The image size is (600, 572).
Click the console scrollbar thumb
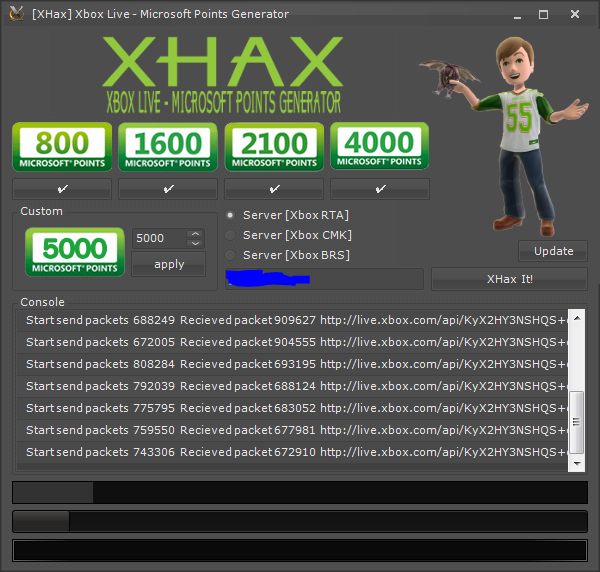point(577,422)
